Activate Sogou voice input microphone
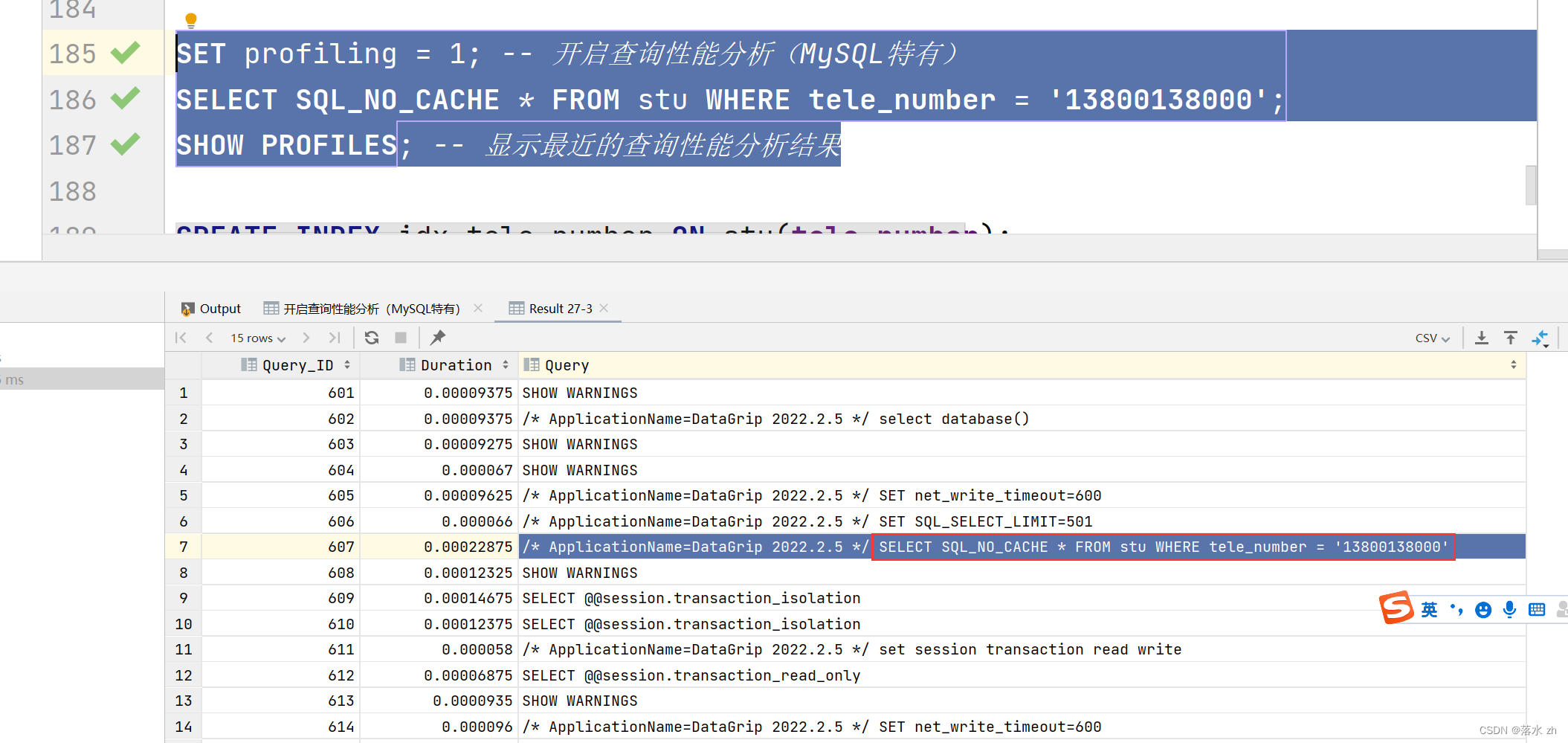 click(1509, 610)
